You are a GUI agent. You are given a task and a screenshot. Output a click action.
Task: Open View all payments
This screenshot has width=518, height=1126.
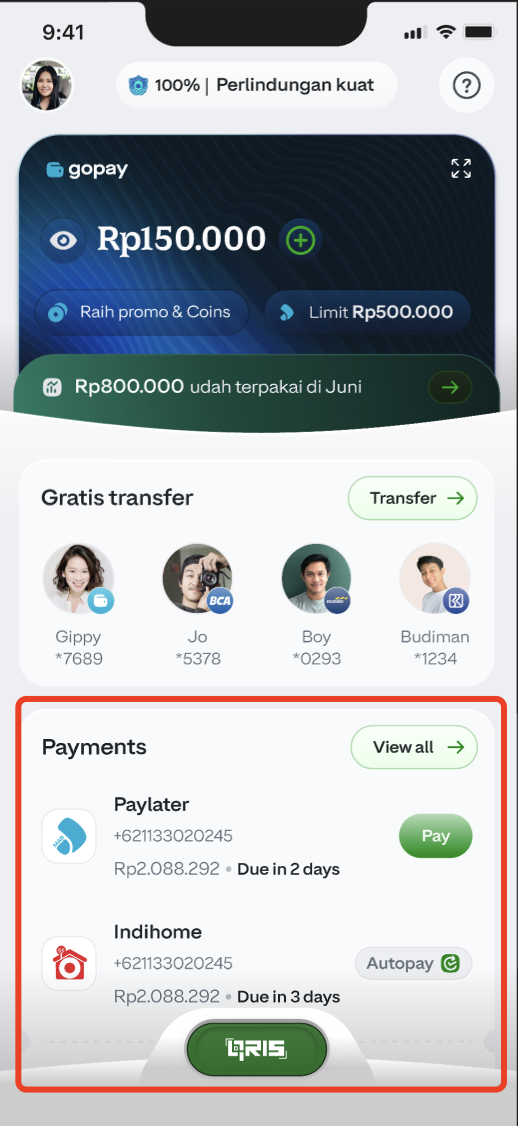point(414,748)
